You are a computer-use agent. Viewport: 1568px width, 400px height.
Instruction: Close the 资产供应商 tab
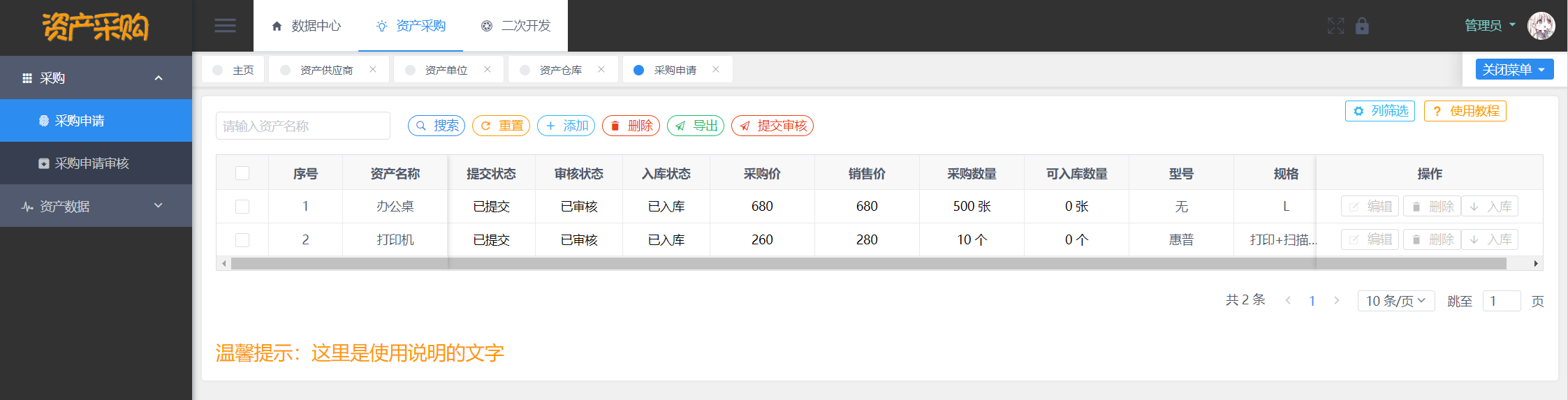point(373,69)
